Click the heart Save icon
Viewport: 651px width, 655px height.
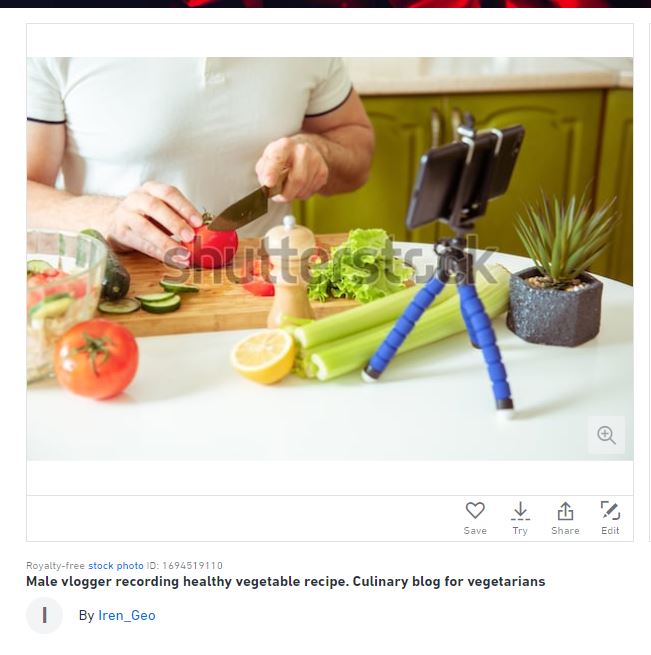click(475, 510)
